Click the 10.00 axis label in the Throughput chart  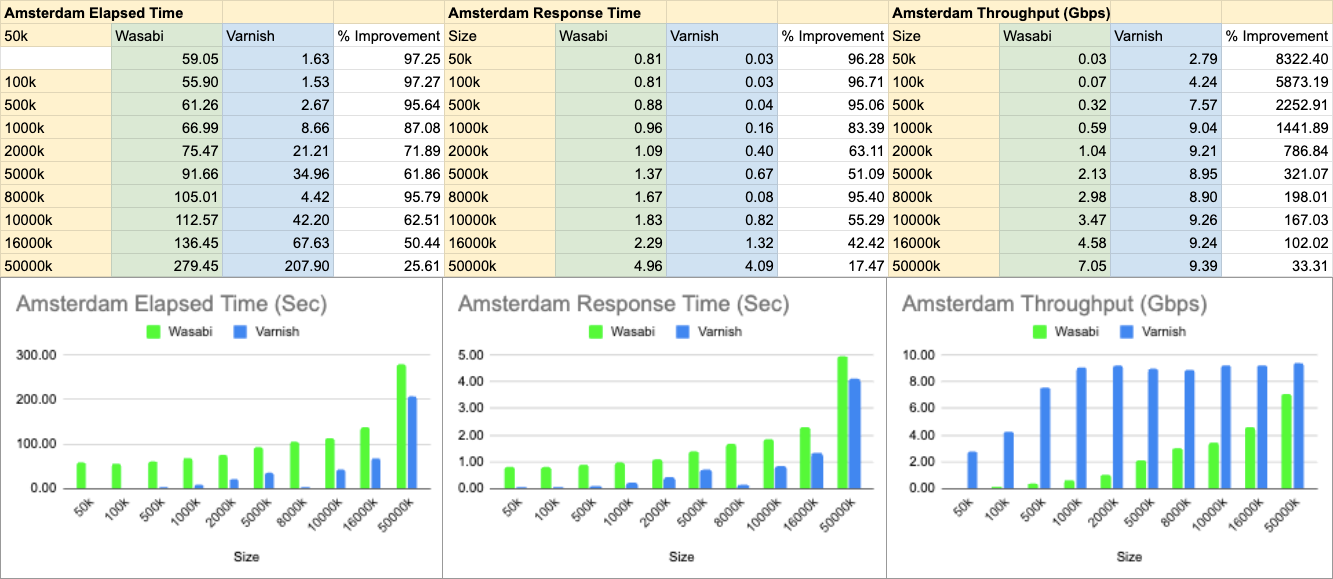click(919, 355)
